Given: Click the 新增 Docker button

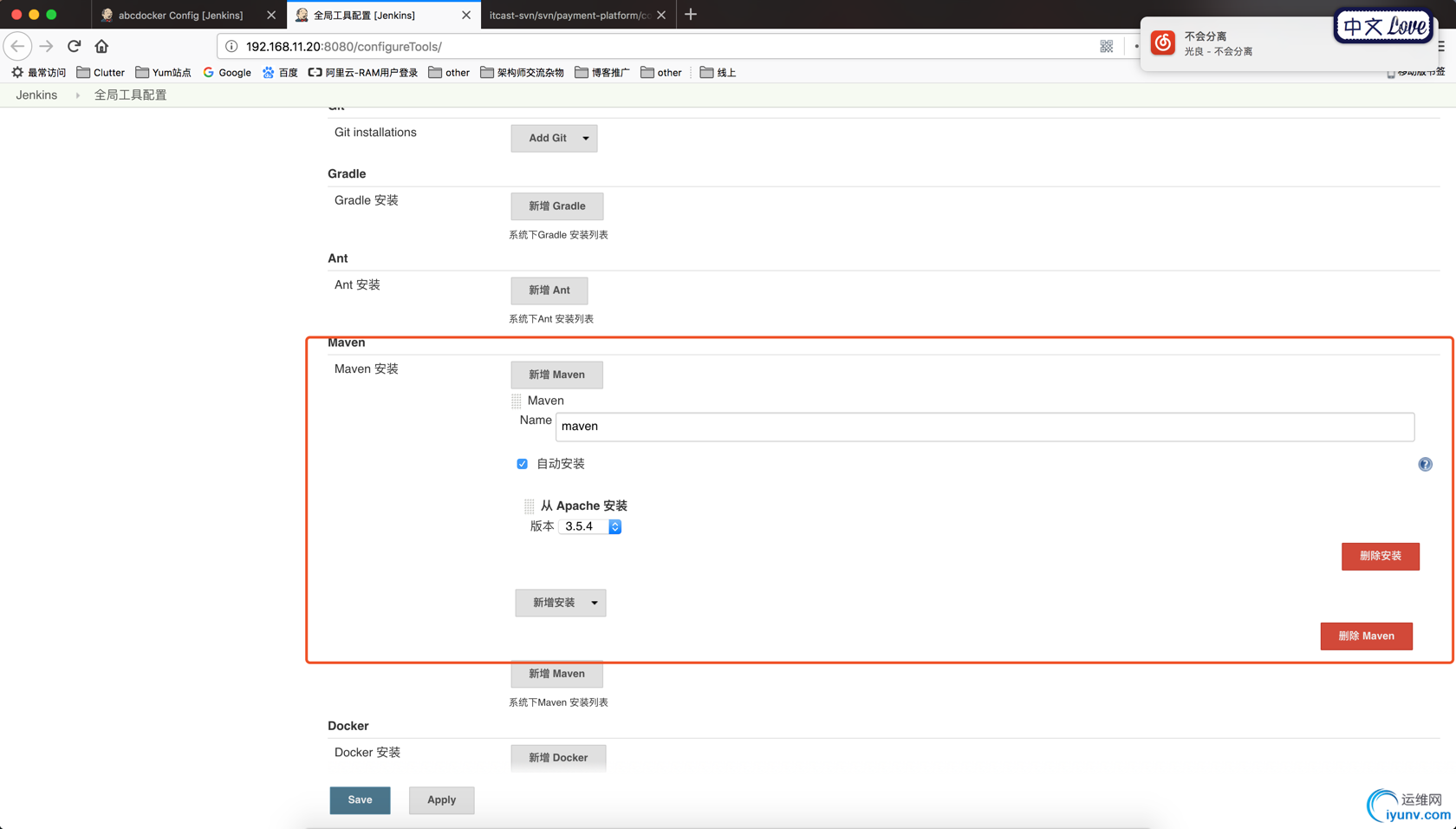Looking at the screenshot, I should click(558, 758).
